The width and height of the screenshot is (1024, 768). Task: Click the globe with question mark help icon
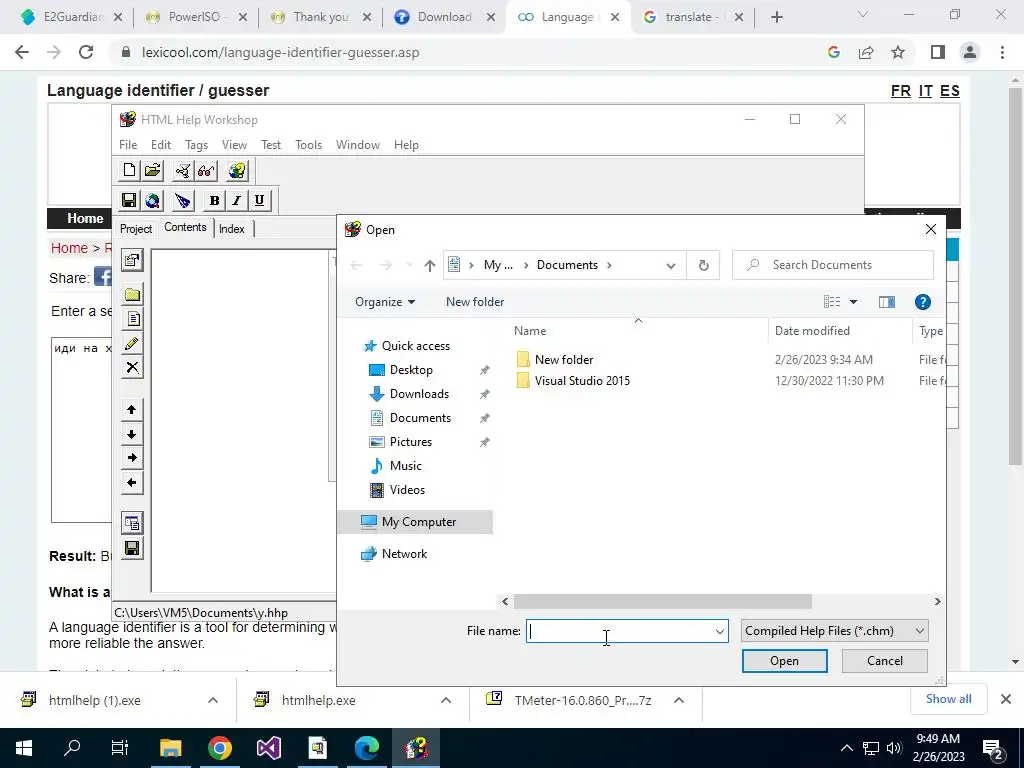[x=237, y=171]
